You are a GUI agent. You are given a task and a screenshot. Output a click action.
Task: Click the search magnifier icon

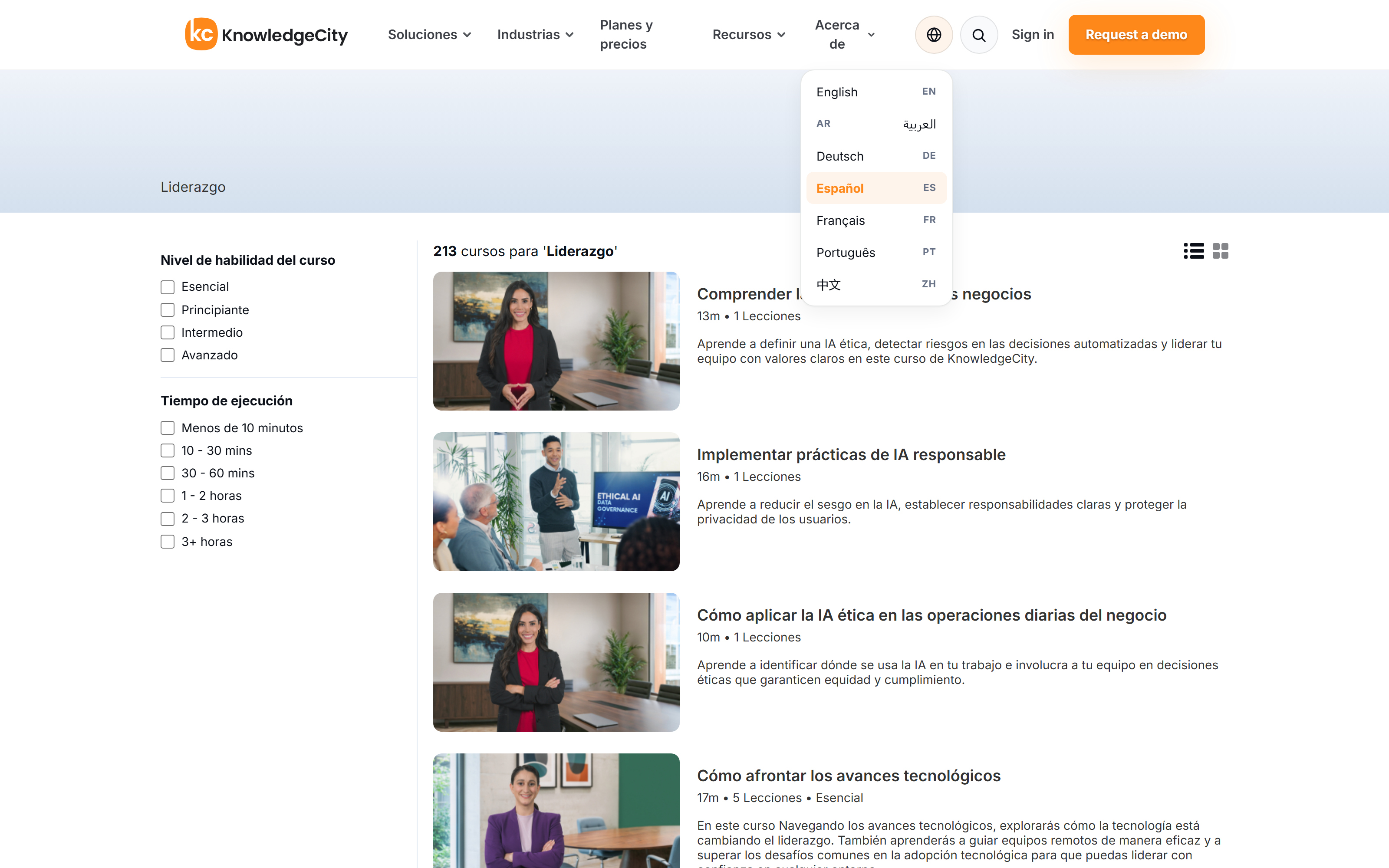(979, 34)
